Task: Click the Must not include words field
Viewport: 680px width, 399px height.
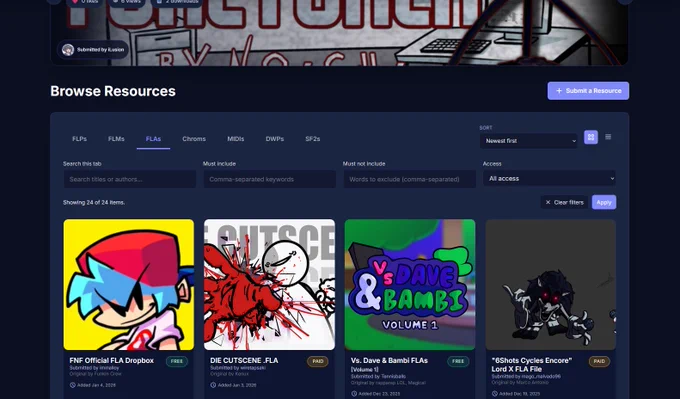Action: pyautogui.click(x=409, y=179)
